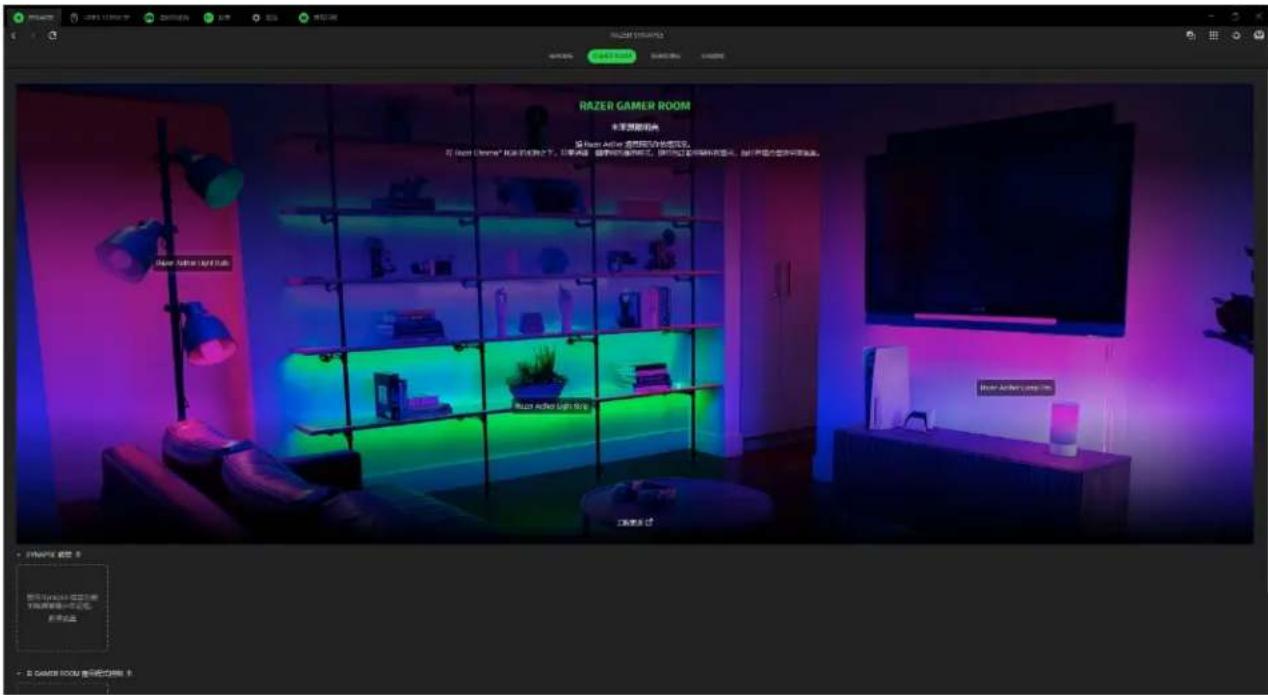The height and width of the screenshot is (695, 1268).
Task: Select the highlighted green Gamer Room sub-tab
Action: 611,56
